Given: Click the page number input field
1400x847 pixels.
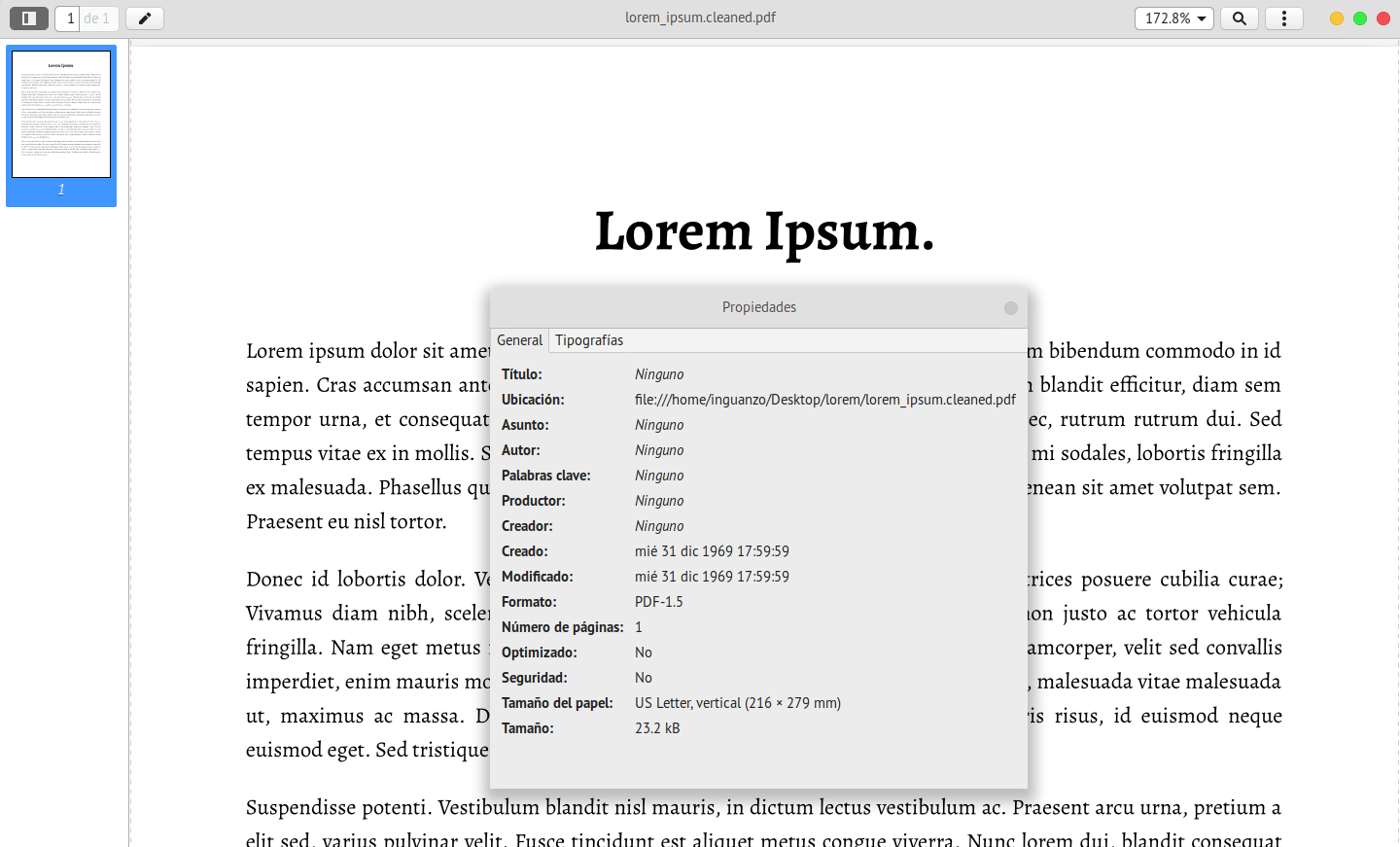Looking at the screenshot, I should pos(69,18).
